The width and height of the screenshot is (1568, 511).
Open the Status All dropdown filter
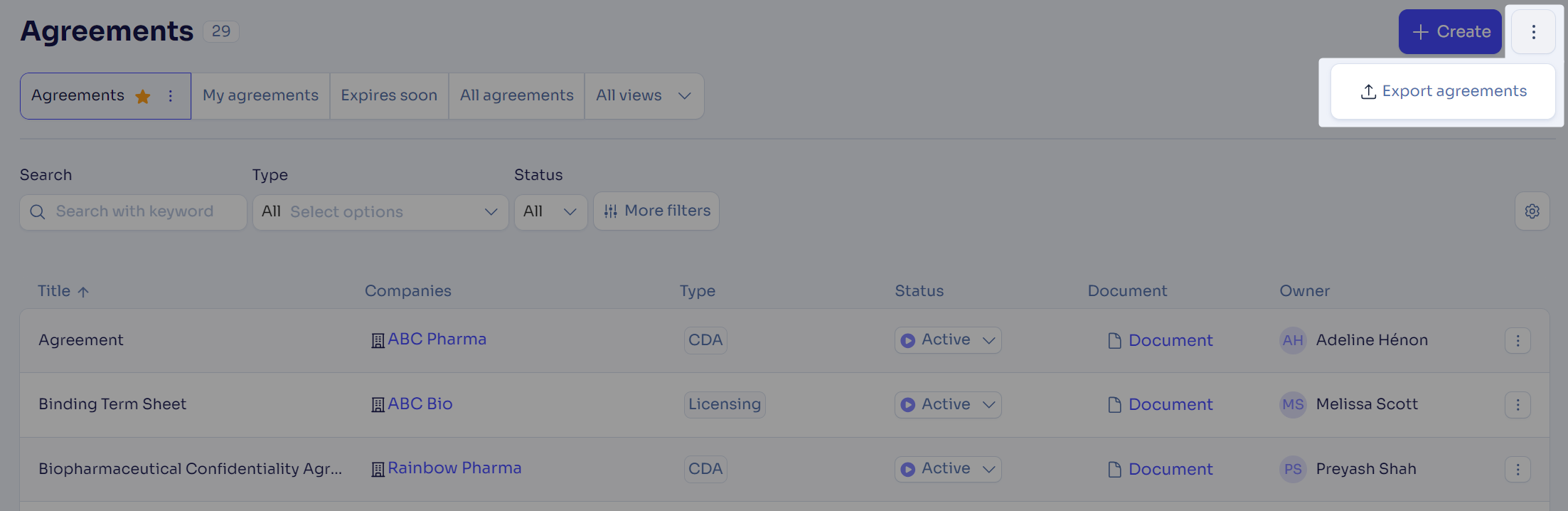pos(550,212)
